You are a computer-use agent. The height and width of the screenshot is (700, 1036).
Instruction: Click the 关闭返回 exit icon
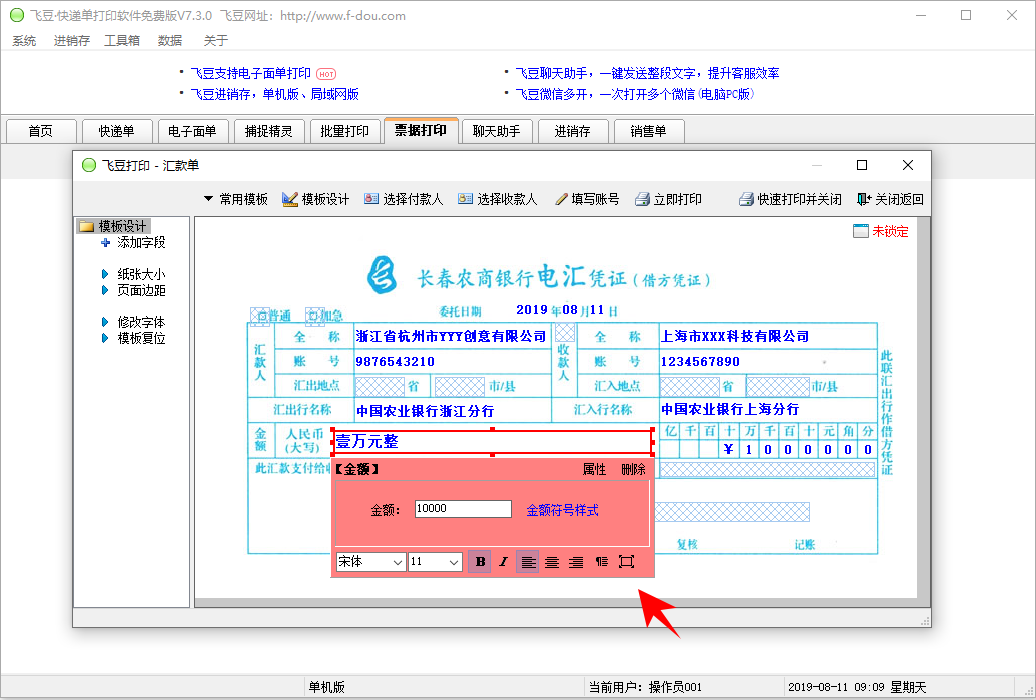pyautogui.click(x=864, y=199)
